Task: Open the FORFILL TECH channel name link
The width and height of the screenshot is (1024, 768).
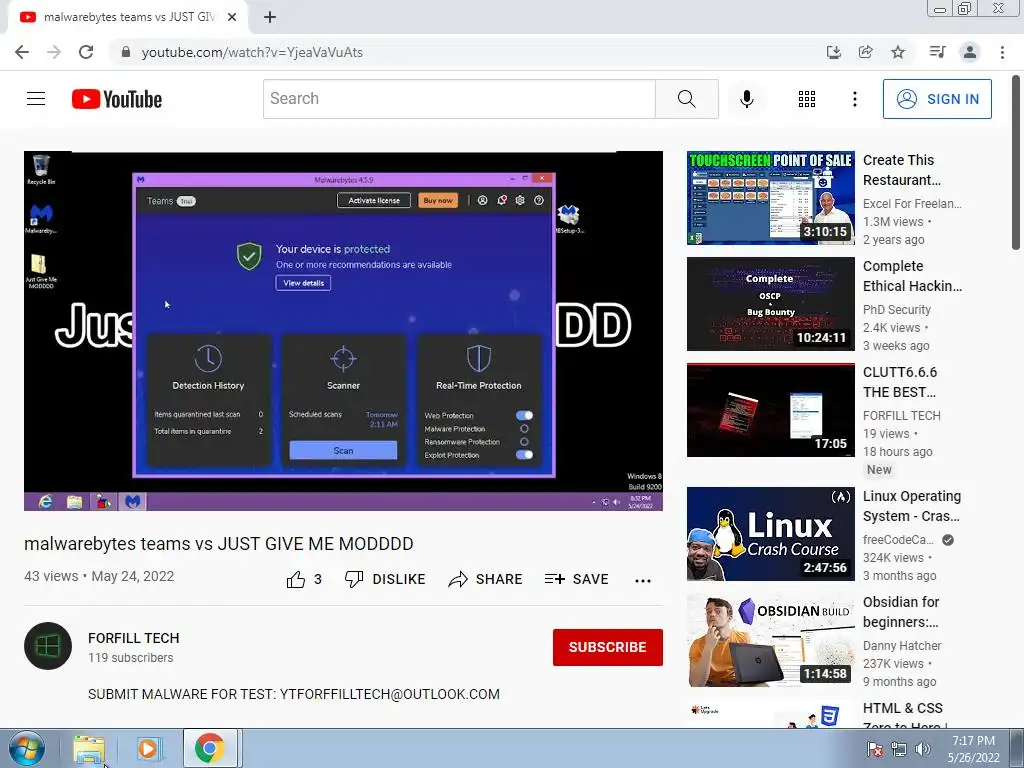Action: pyautogui.click(x=134, y=638)
